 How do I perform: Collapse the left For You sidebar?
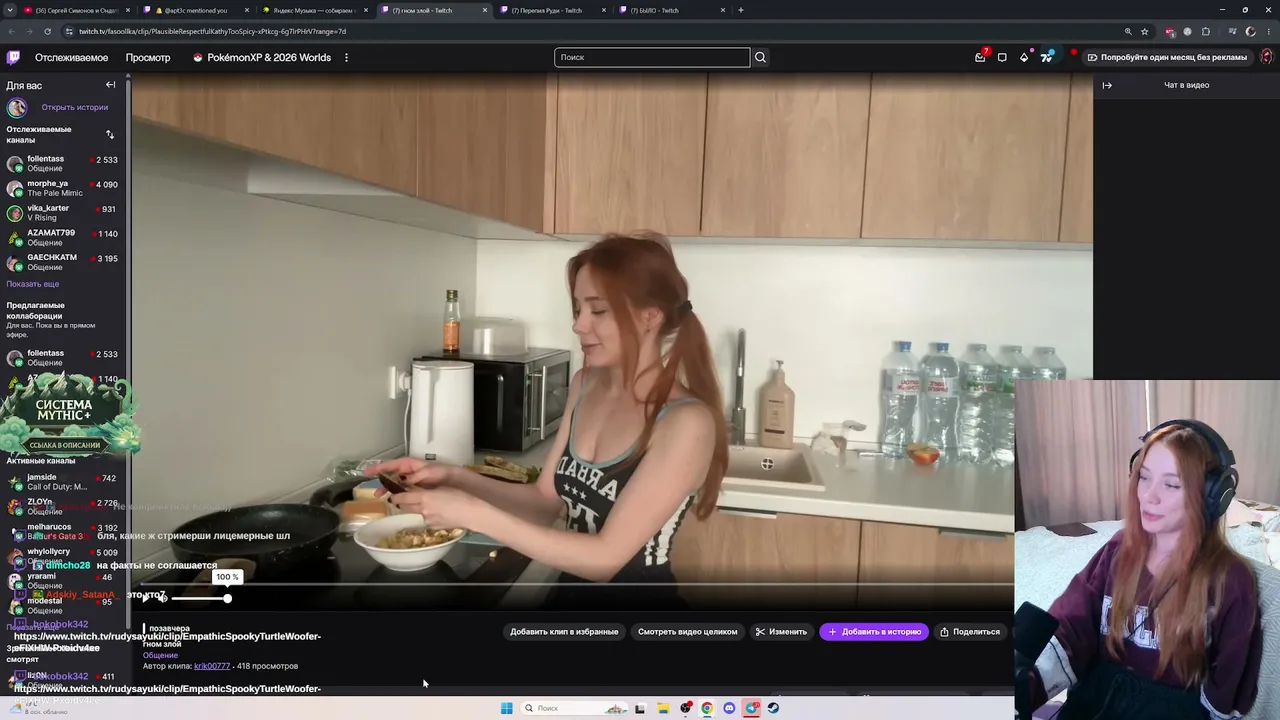coord(111,85)
